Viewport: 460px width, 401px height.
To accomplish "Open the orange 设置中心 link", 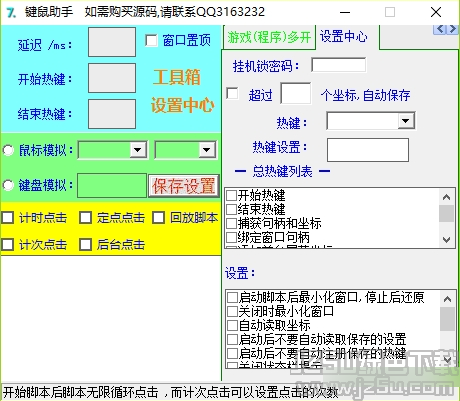I will 182,105.
